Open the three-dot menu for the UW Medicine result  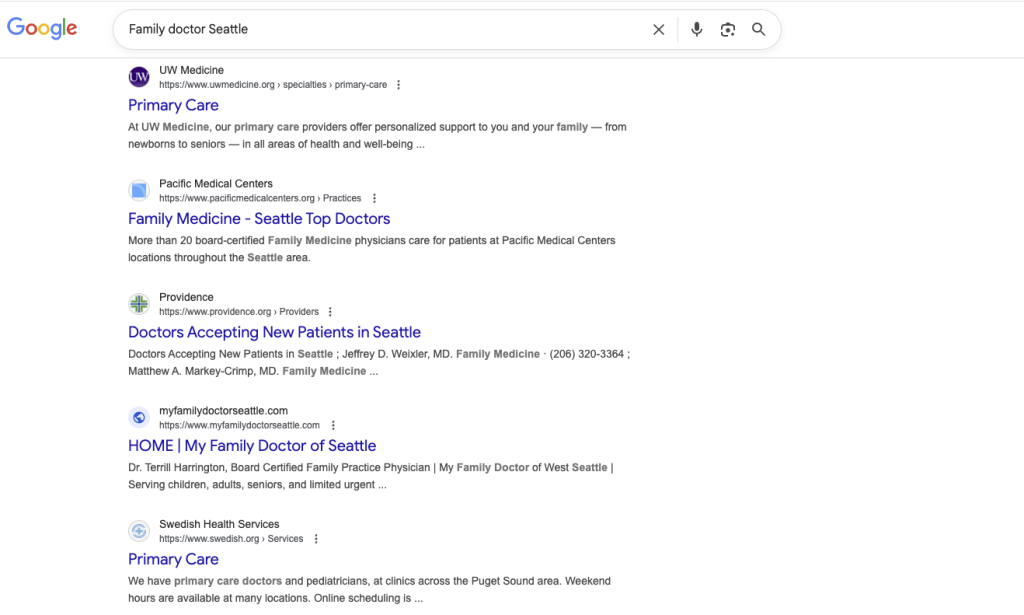point(398,84)
